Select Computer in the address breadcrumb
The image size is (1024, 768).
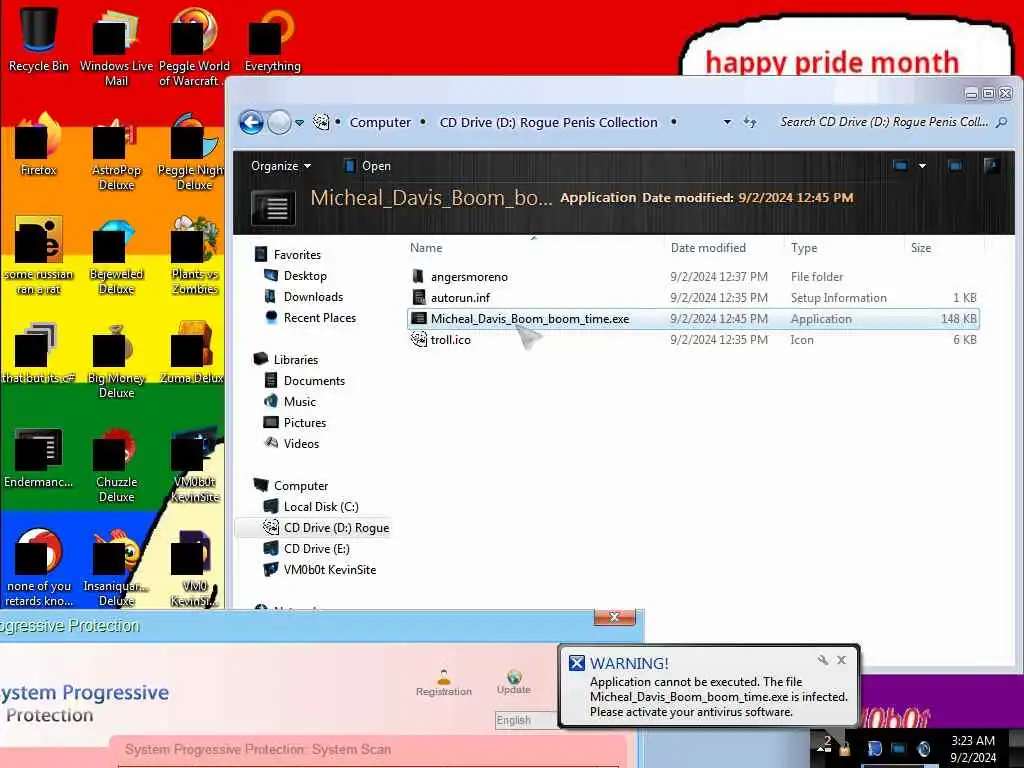point(380,122)
